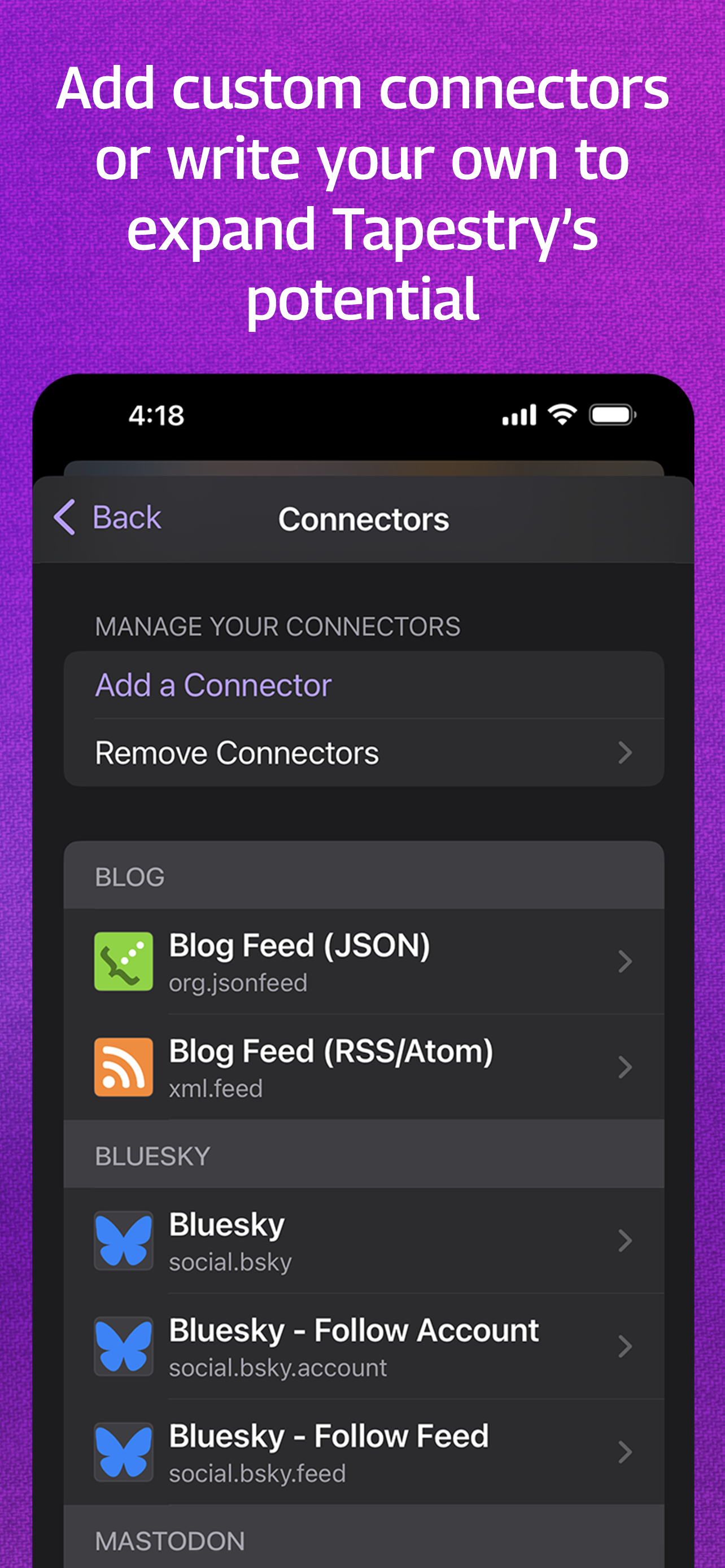Screen dimensions: 725x1568
Task: Click the Bluesky butterfly icon for social.bsky
Action: [x=124, y=1241]
